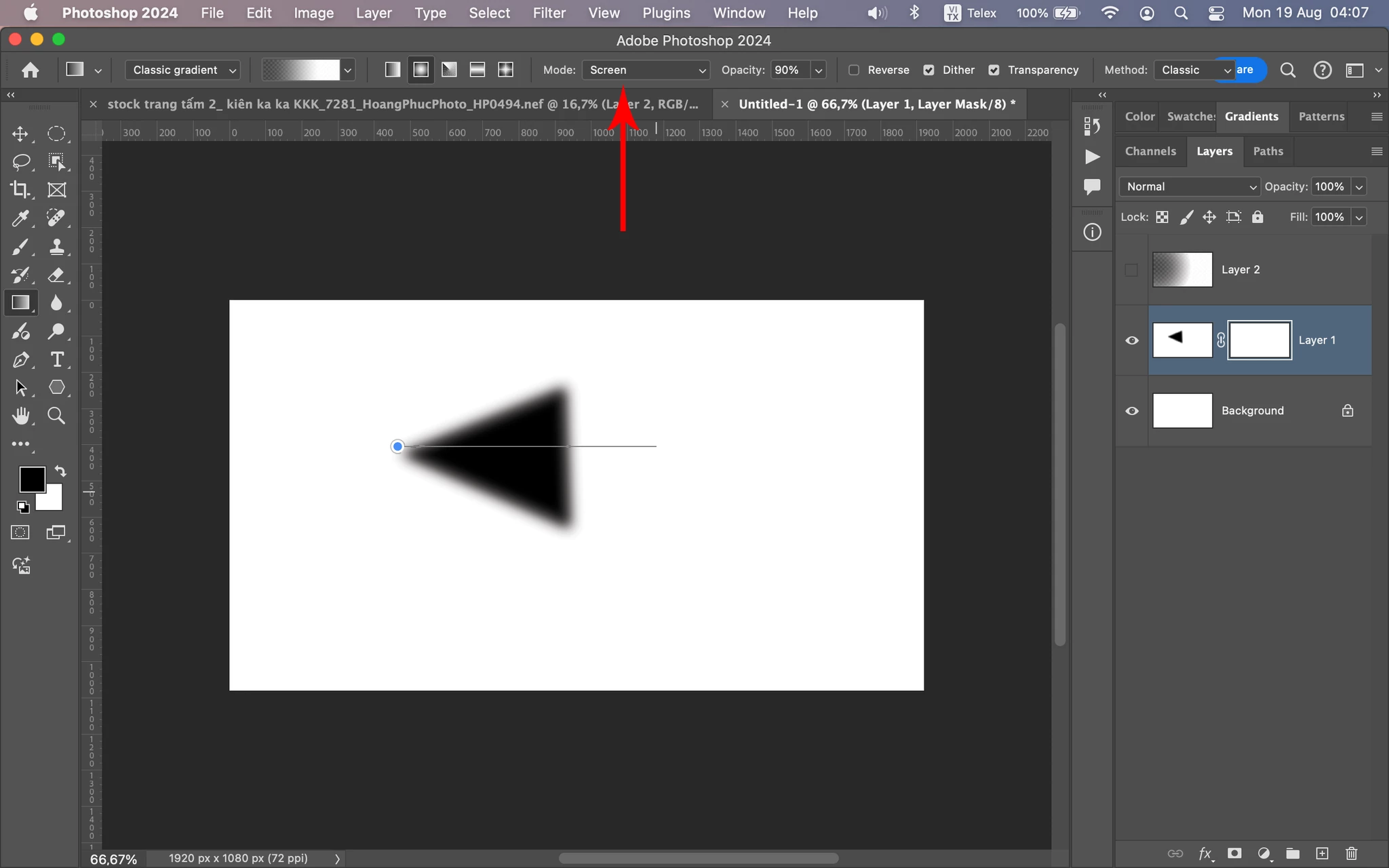The image size is (1389, 868).
Task: Uncheck the Dither option
Action: coord(928,70)
